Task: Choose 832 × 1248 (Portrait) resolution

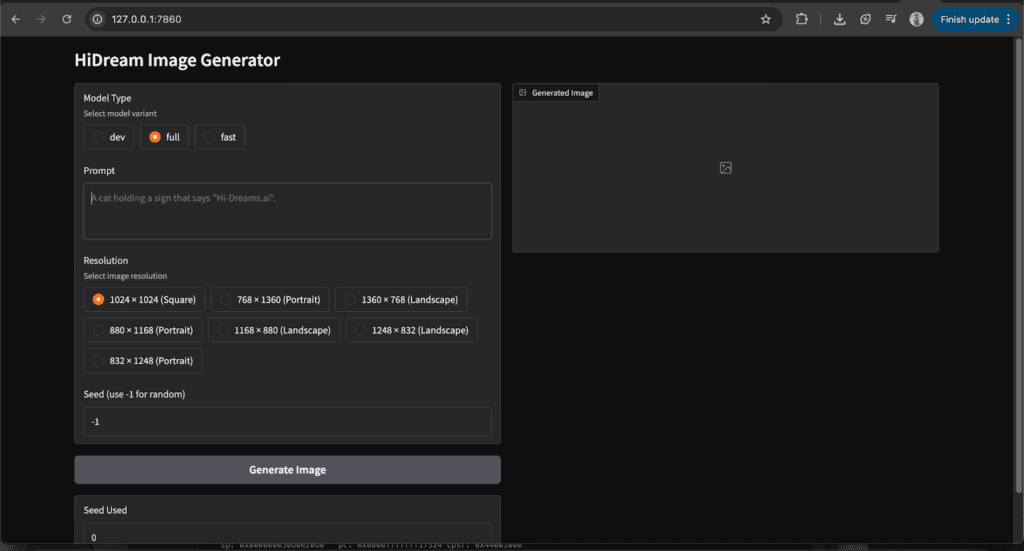Action: click(143, 361)
